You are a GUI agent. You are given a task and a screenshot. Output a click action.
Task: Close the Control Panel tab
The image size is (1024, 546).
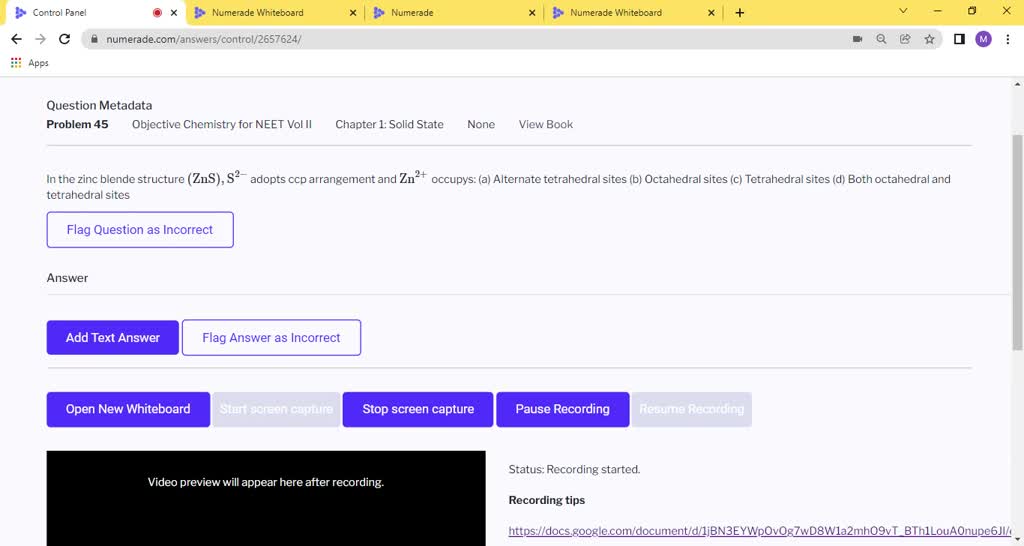175,13
